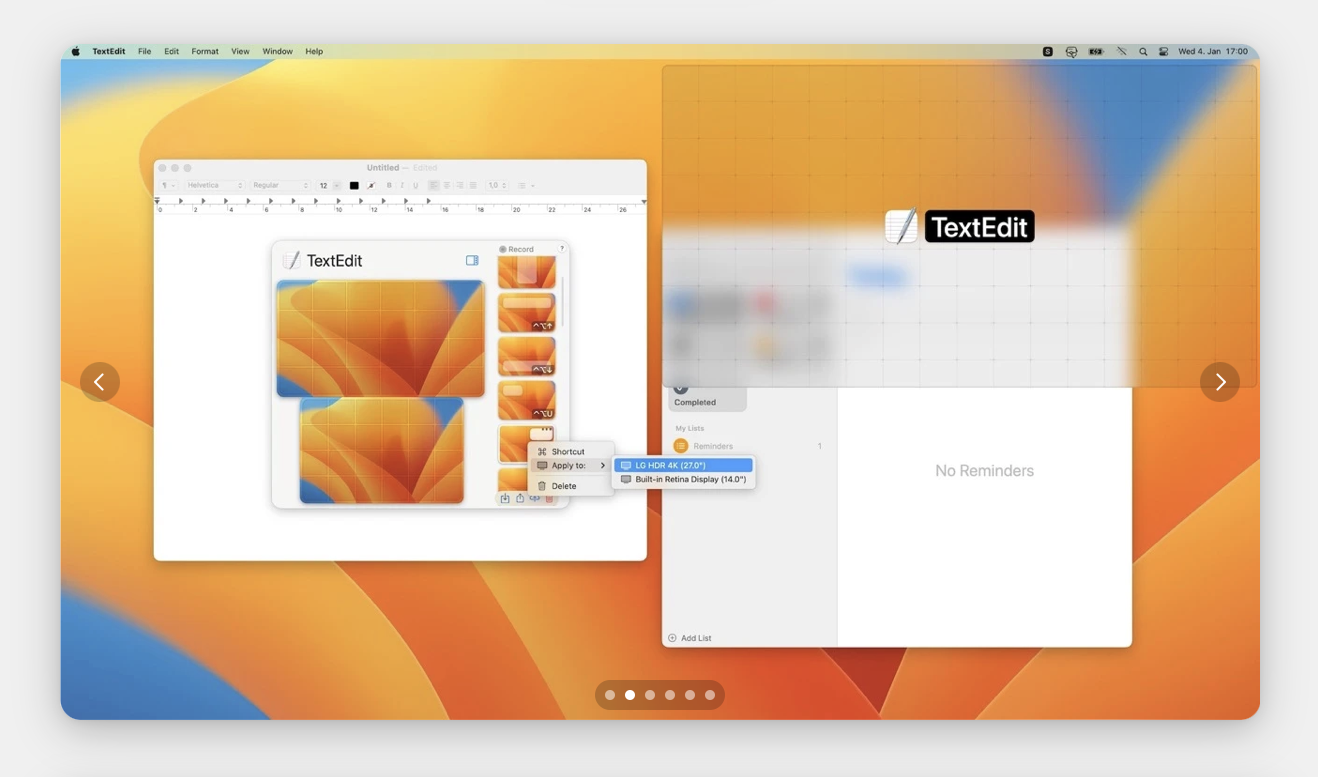
Task: Click the TextEdit label on the grid overlay
Action: [979, 227]
